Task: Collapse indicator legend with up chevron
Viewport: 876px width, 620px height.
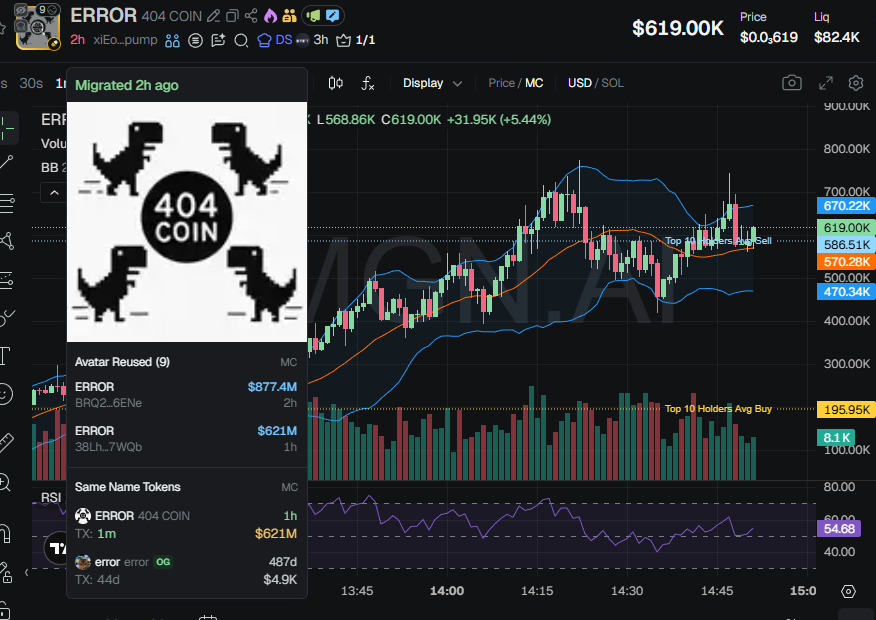Action: coord(54,193)
